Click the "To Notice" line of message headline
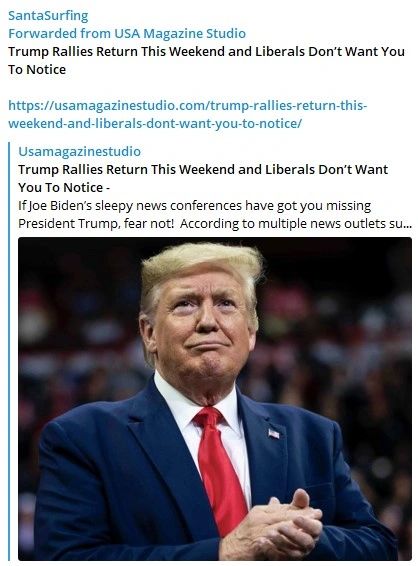 pos(37,69)
